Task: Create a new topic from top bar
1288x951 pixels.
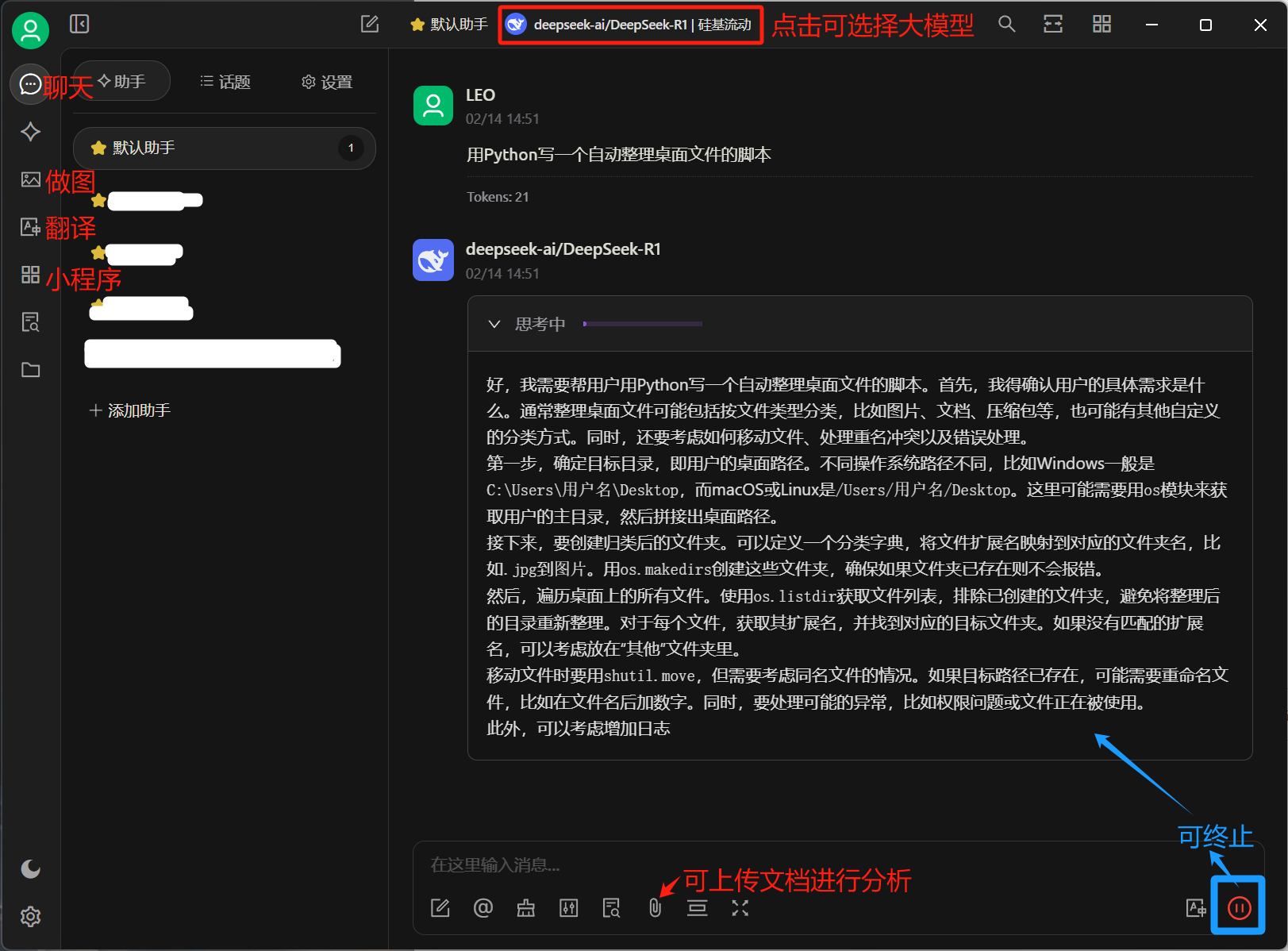Action: 370,24
